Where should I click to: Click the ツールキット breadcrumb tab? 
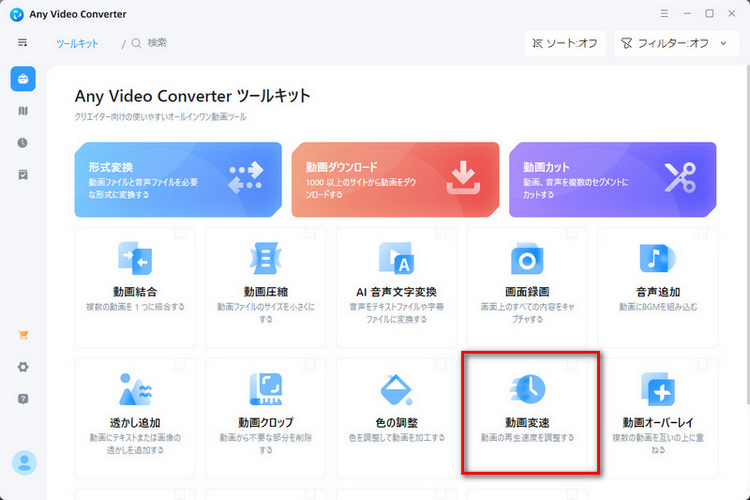click(77, 44)
